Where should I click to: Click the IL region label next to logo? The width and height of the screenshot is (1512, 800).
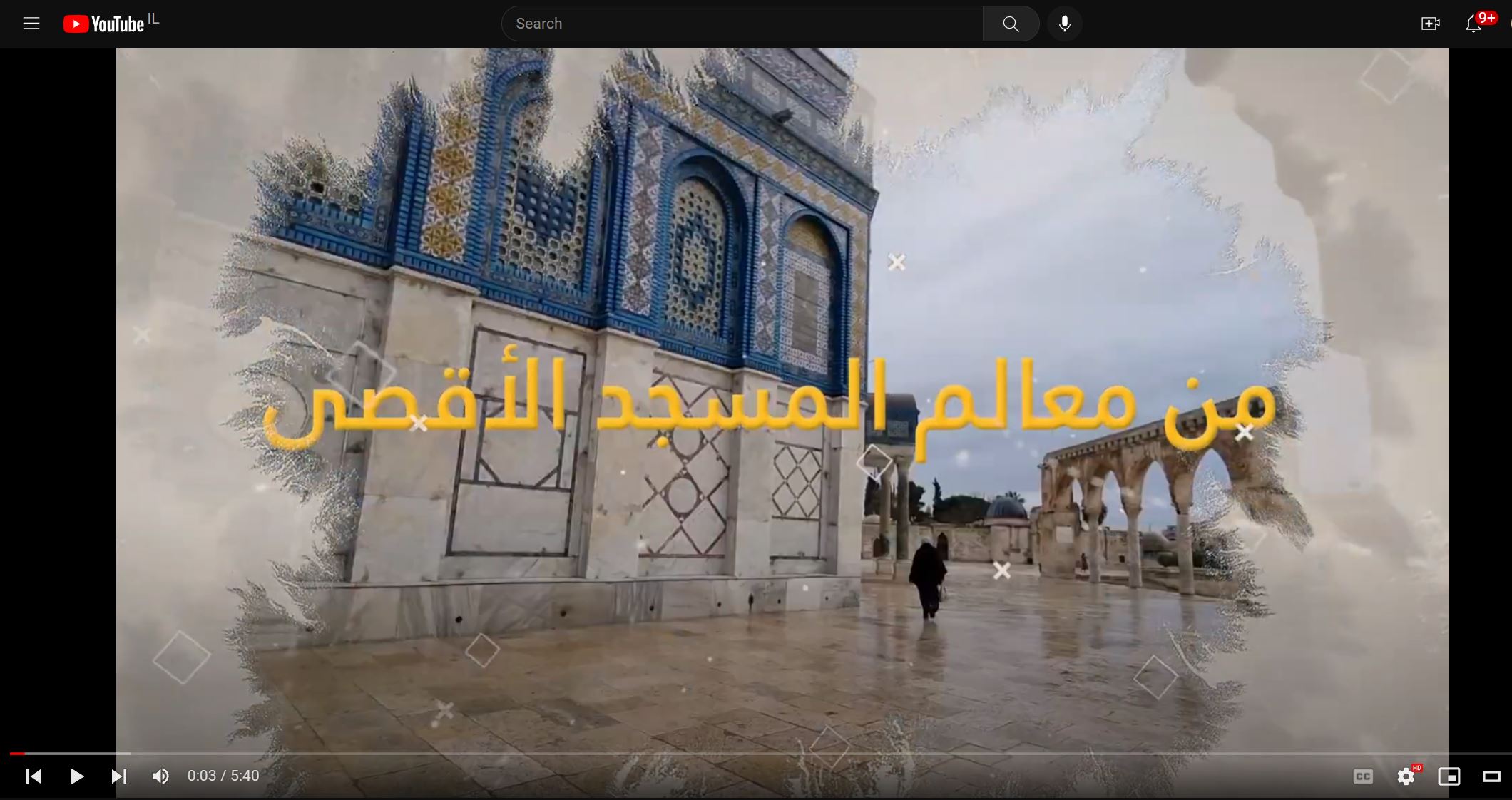pyautogui.click(x=153, y=18)
